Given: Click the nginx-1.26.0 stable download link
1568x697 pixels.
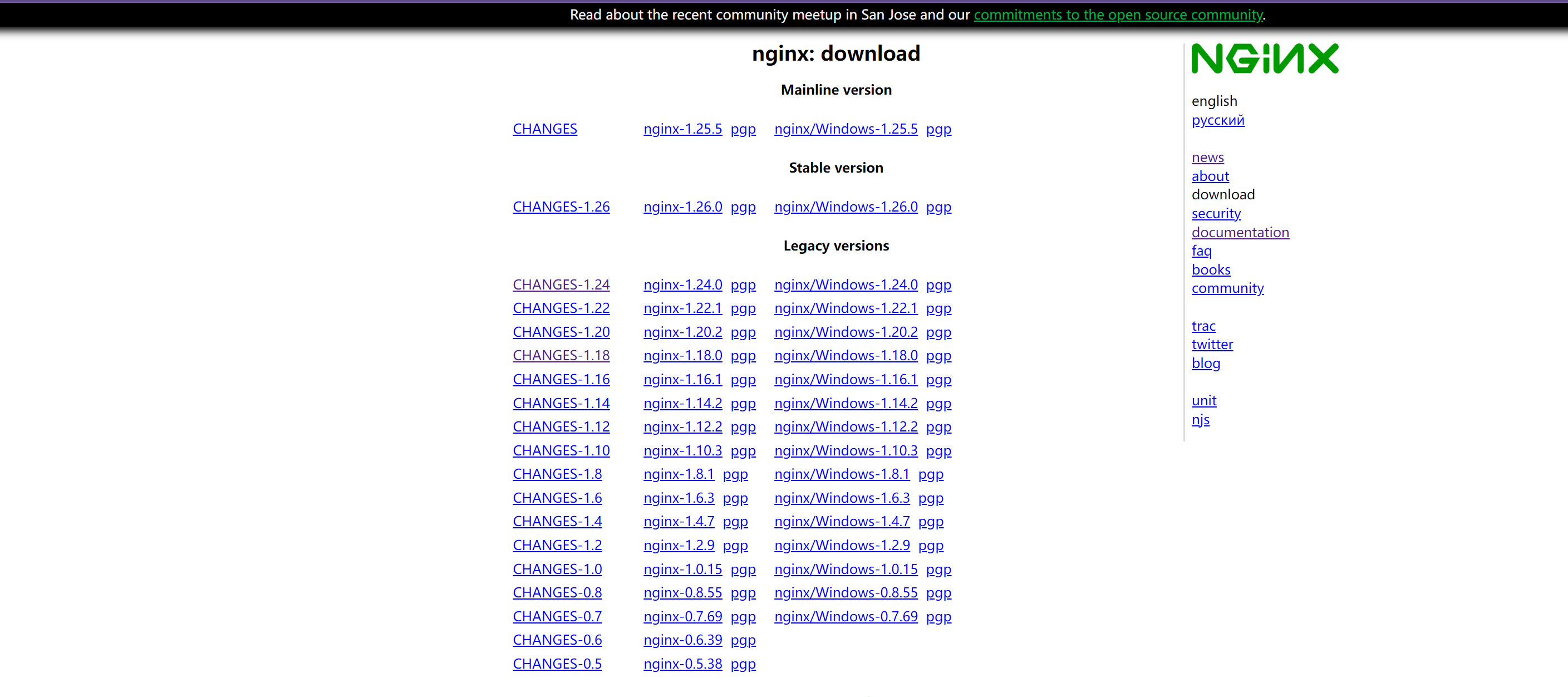Looking at the screenshot, I should pyautogui.click(x=682, y=206).
